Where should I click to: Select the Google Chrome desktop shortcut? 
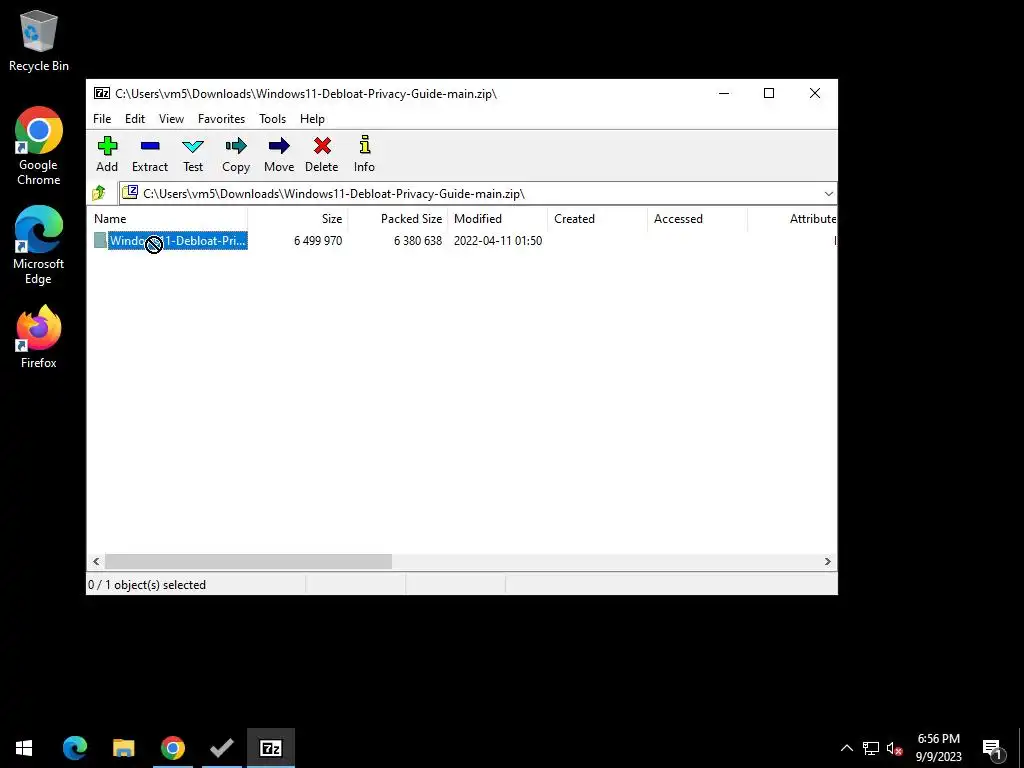(39, 146)
